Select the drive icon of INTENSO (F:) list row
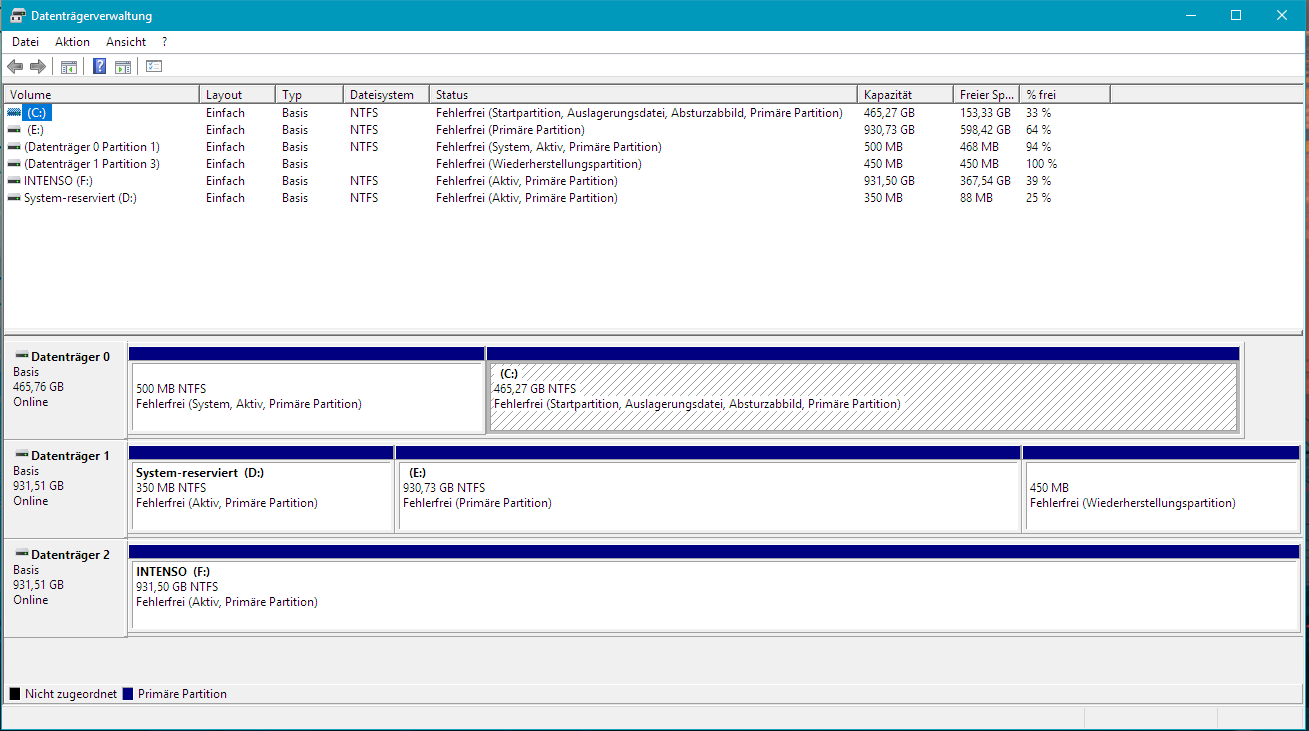Screen dimensions: 1309x731 [14, 181]
